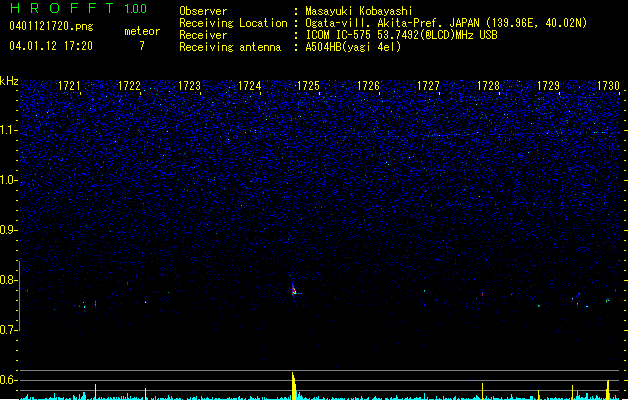Click the yellow amplitude spike at far right

click(607, 387)
